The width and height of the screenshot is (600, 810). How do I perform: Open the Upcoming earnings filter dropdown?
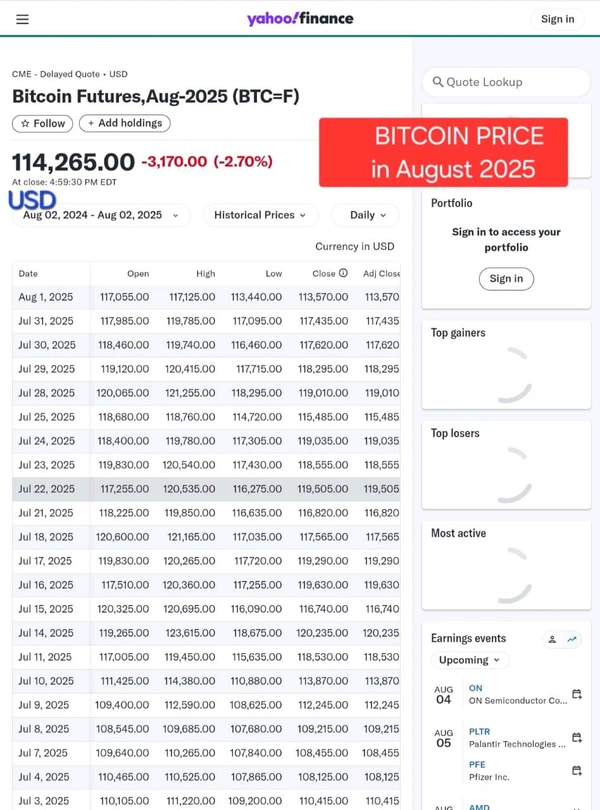coord(470,660)
